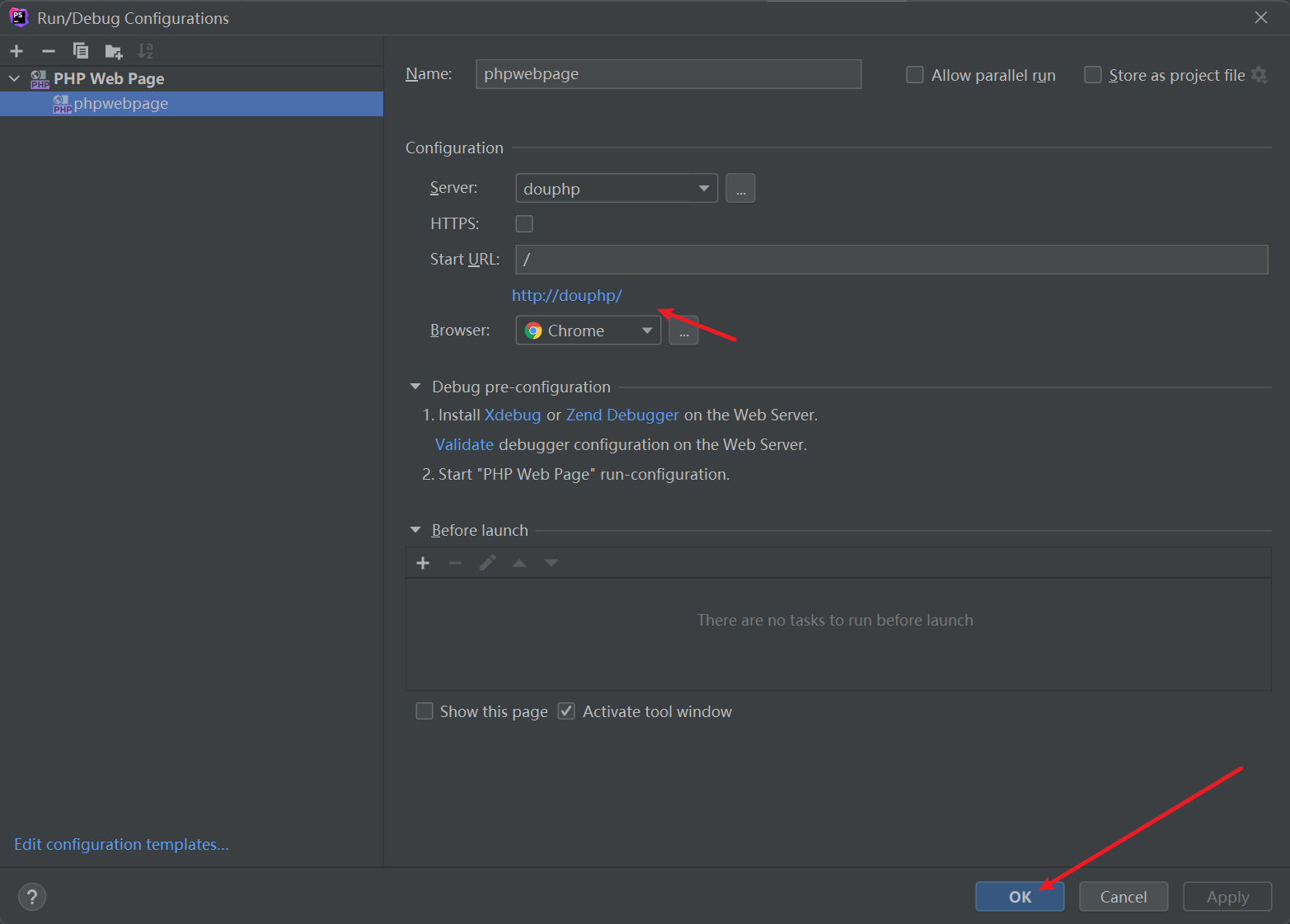Collapse the Debug pre-configuration section
This screenshot has width=1290, height=924.
(x=415, y=387)
